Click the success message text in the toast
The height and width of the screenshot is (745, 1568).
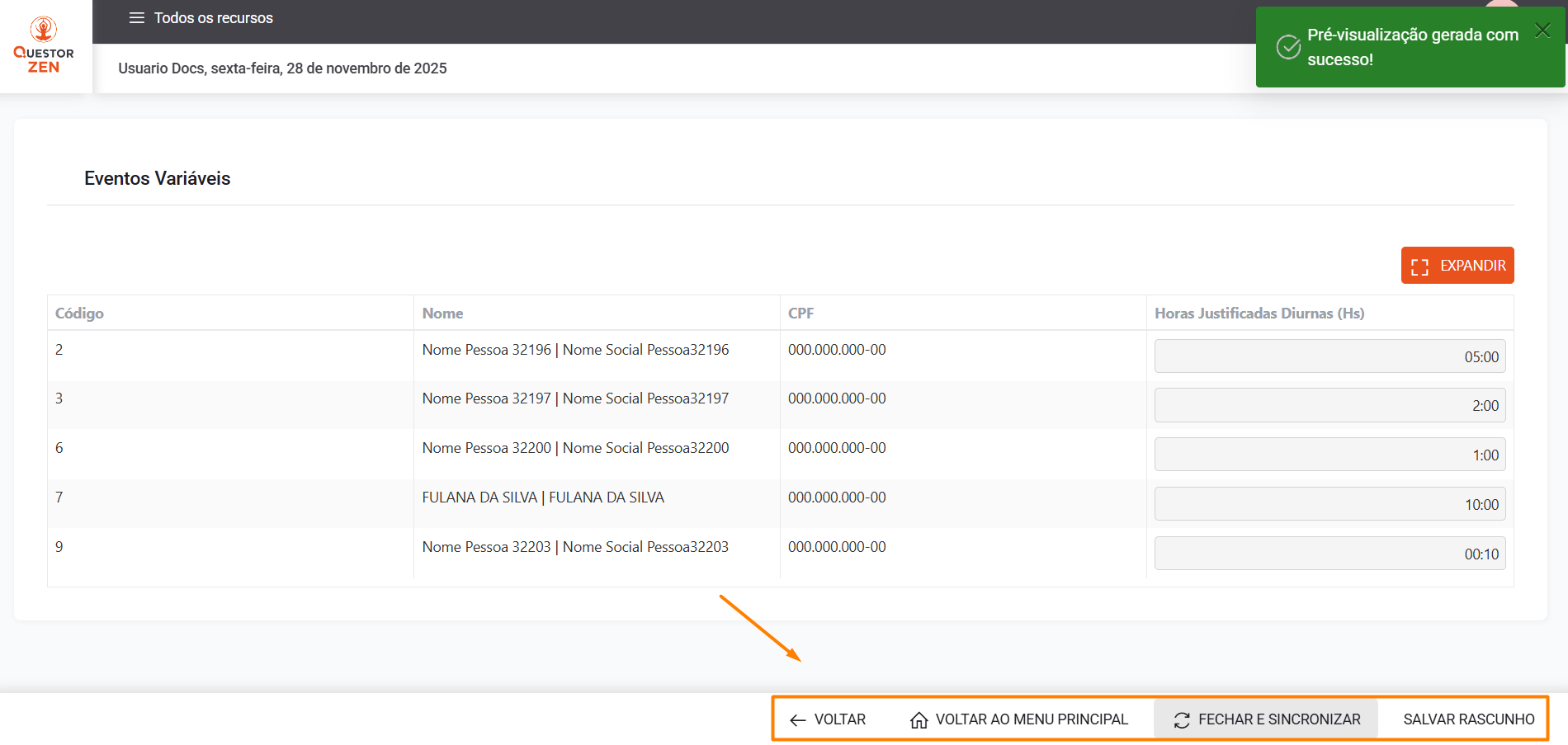(x=1412, y=47)
